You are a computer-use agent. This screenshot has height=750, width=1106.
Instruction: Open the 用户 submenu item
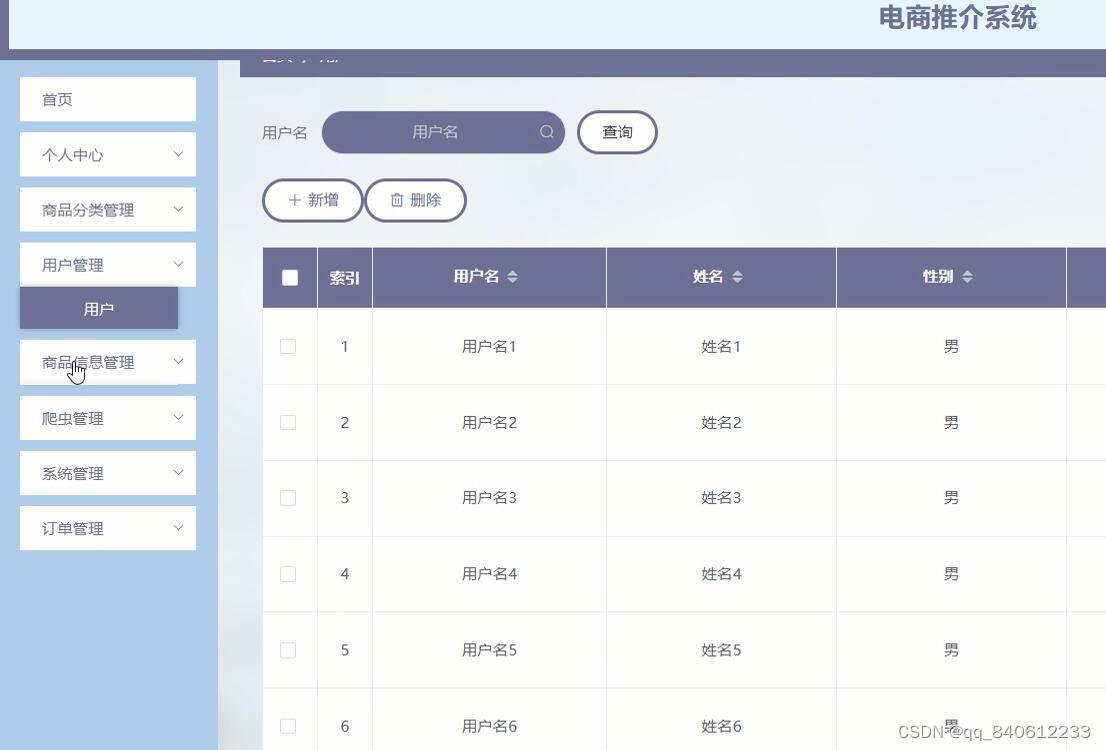click(99, 308)
